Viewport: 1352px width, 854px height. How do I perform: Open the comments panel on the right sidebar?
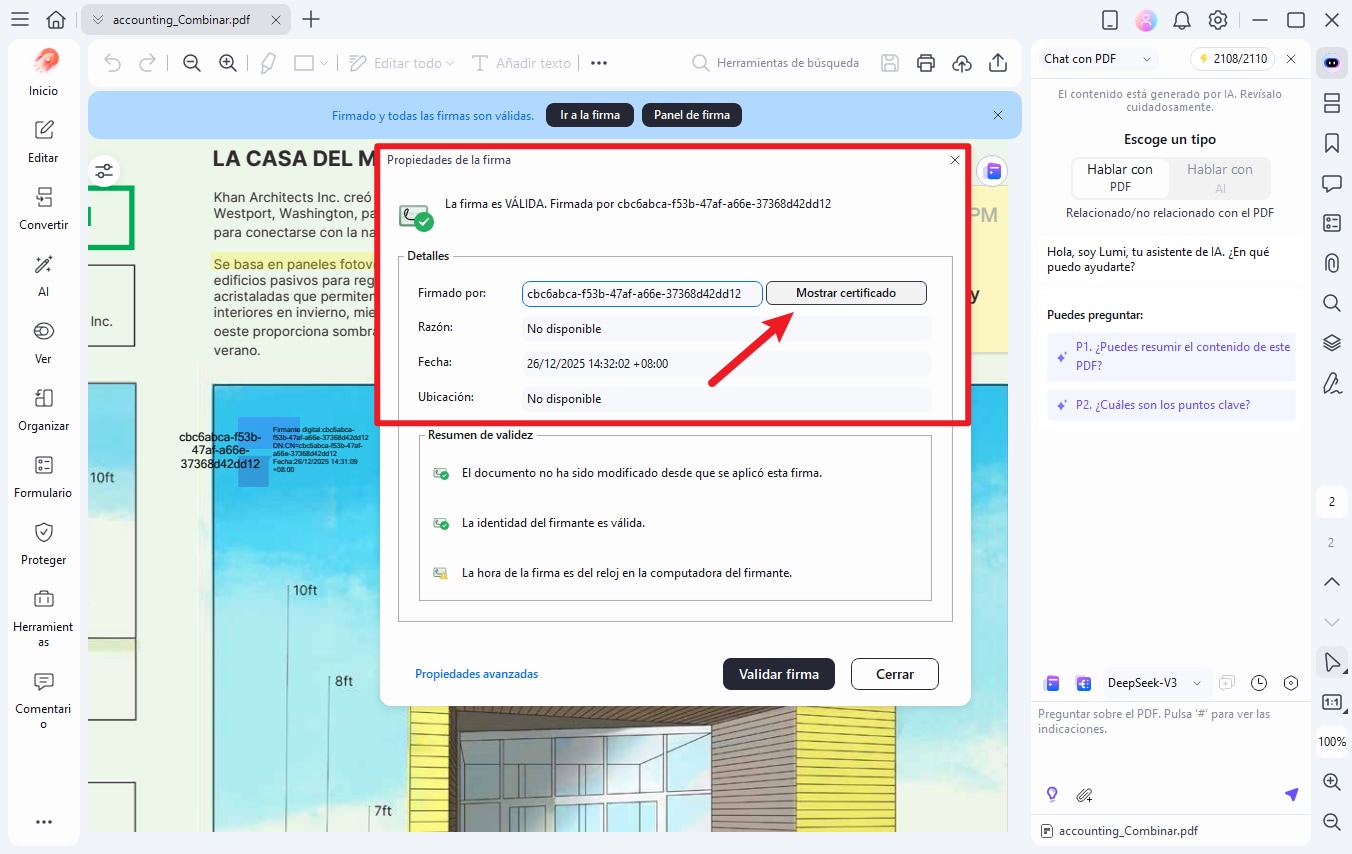[x=1331, y=183]
